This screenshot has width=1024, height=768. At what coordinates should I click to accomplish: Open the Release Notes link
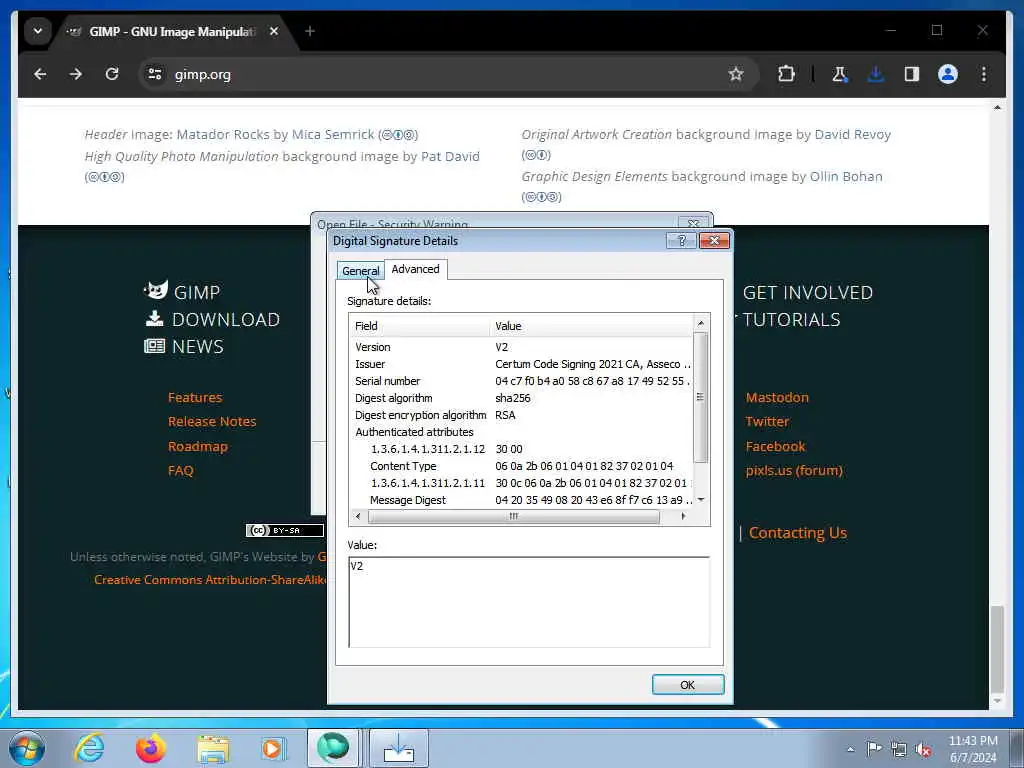(212, 421)
